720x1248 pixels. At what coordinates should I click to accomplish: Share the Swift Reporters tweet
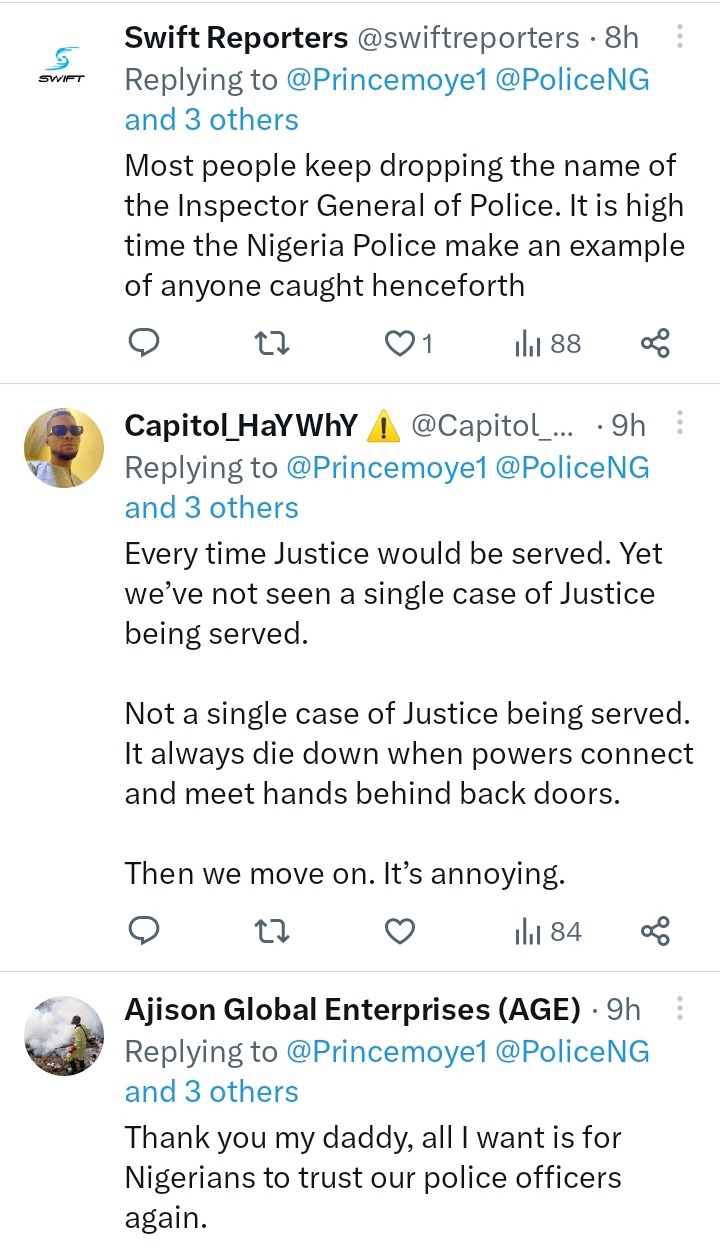[655, 344]
